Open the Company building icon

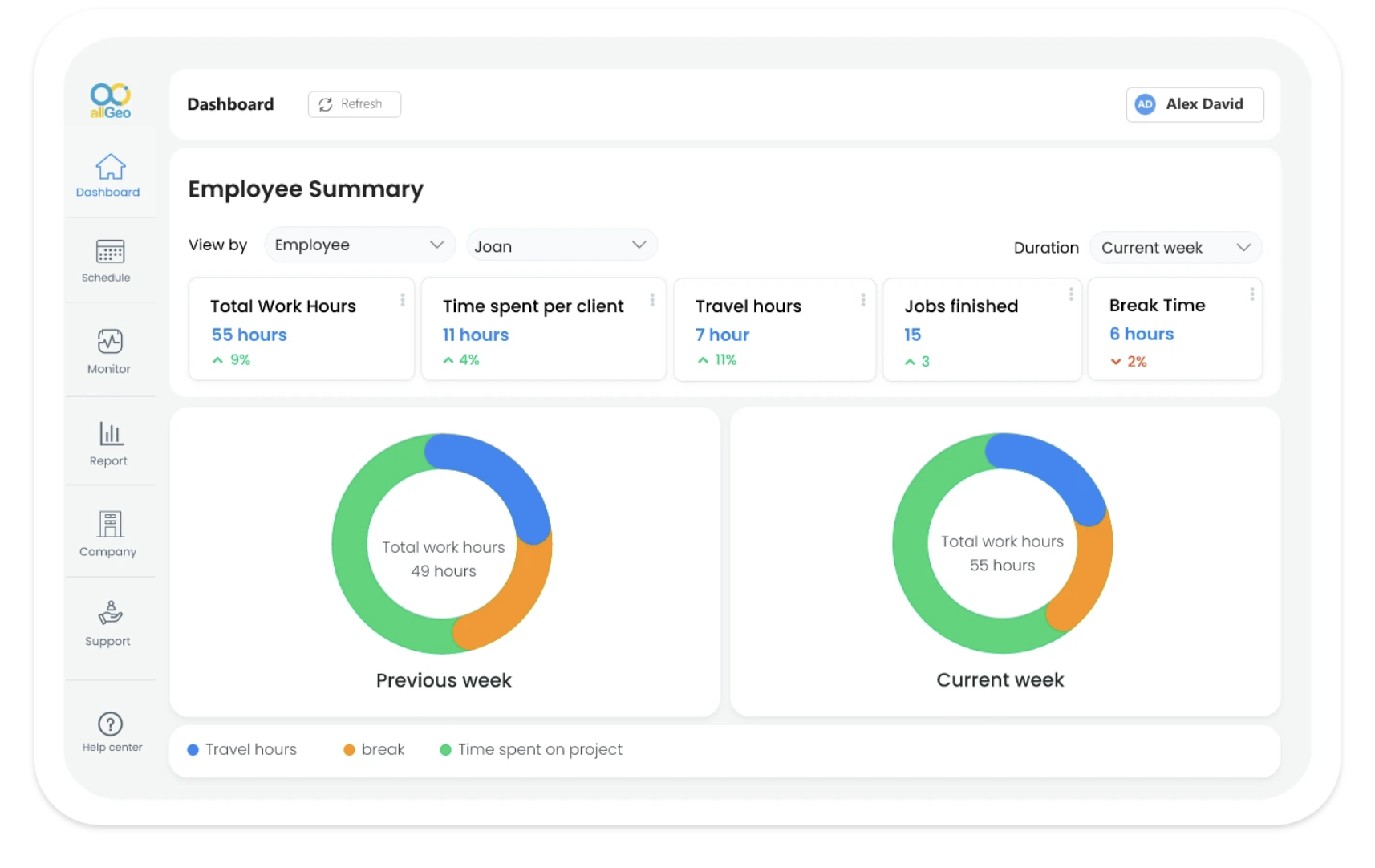110,525
